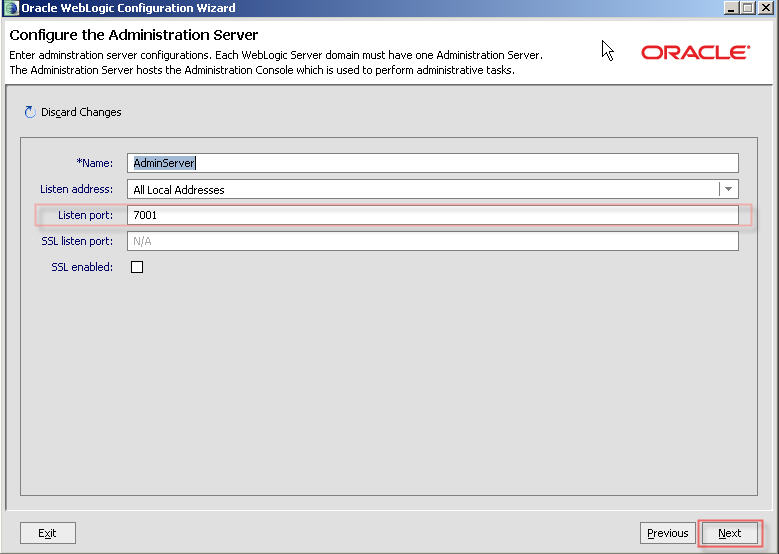This screenshot has width=779, height=554.
Task: Close the Configuration Wizard window
Action: tap(765, 8)
